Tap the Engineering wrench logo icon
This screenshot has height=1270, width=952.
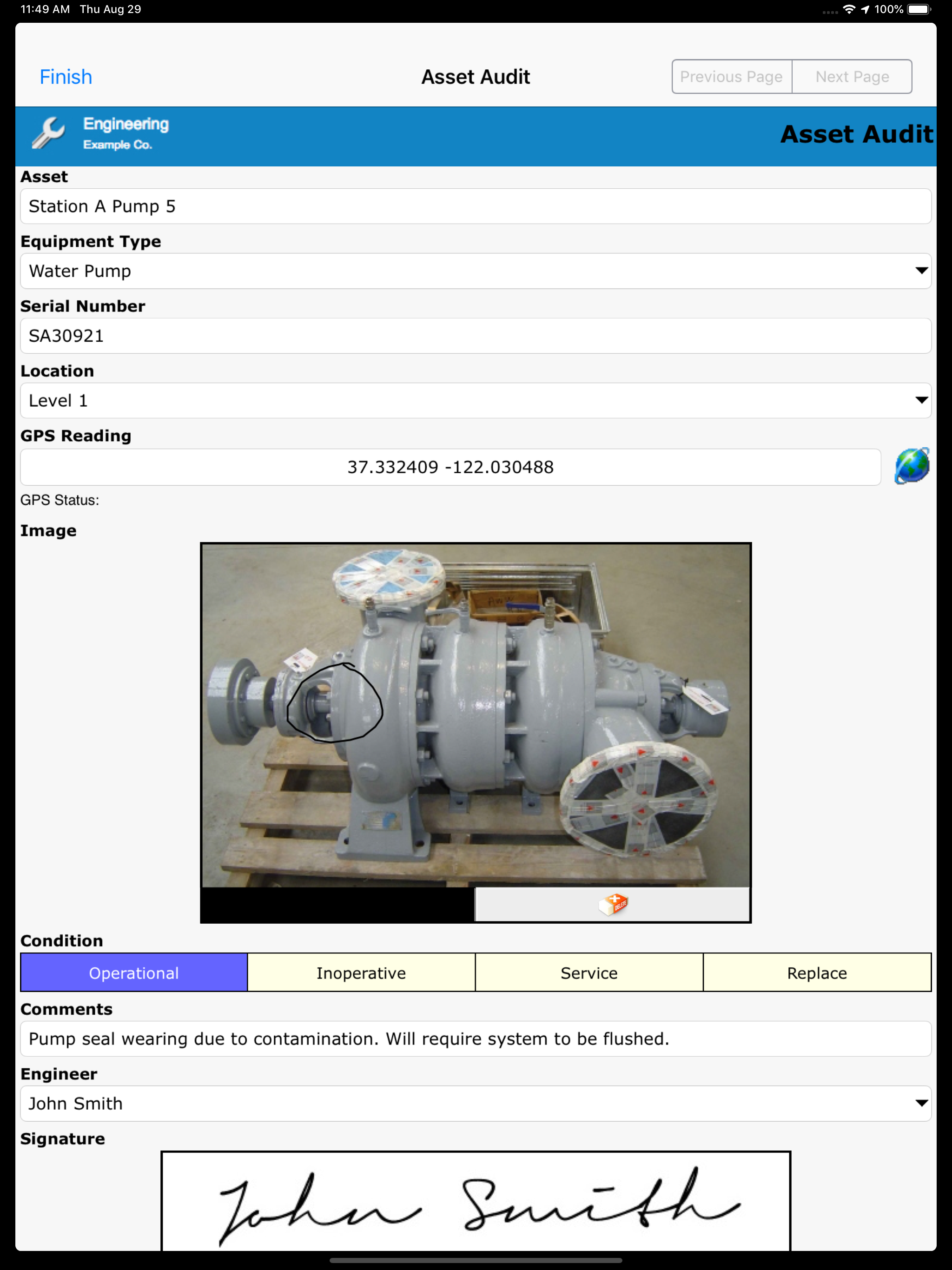coord(49,133)
